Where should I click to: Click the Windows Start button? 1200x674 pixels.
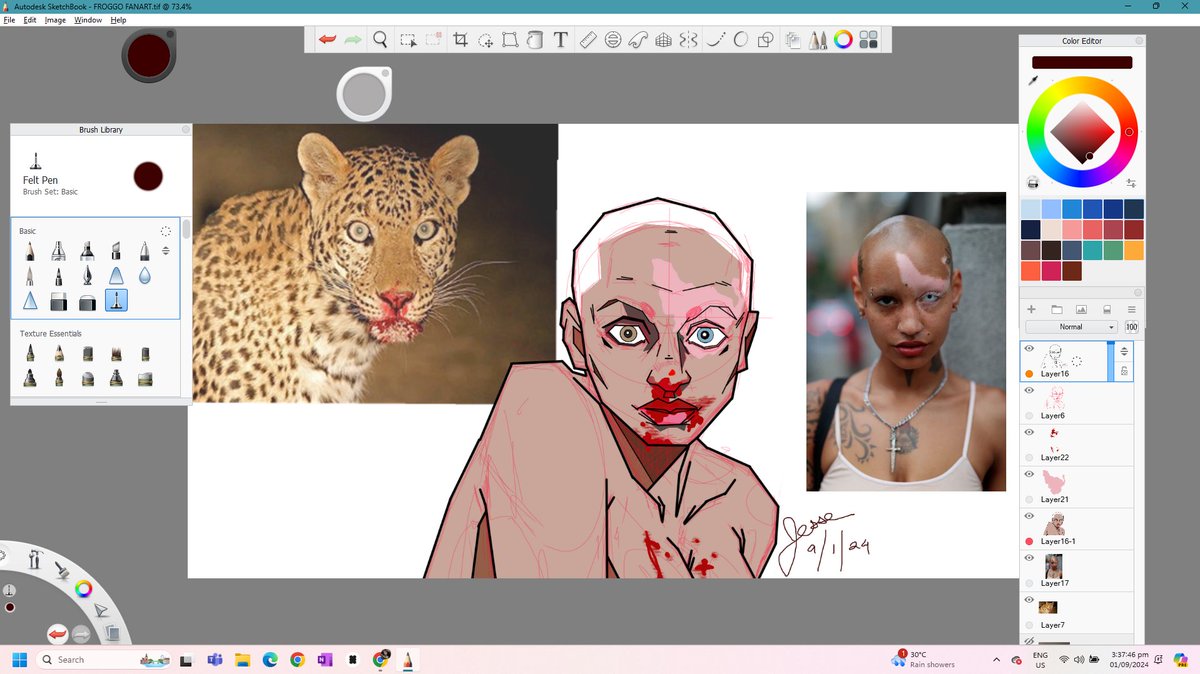(x=20, y=660)
